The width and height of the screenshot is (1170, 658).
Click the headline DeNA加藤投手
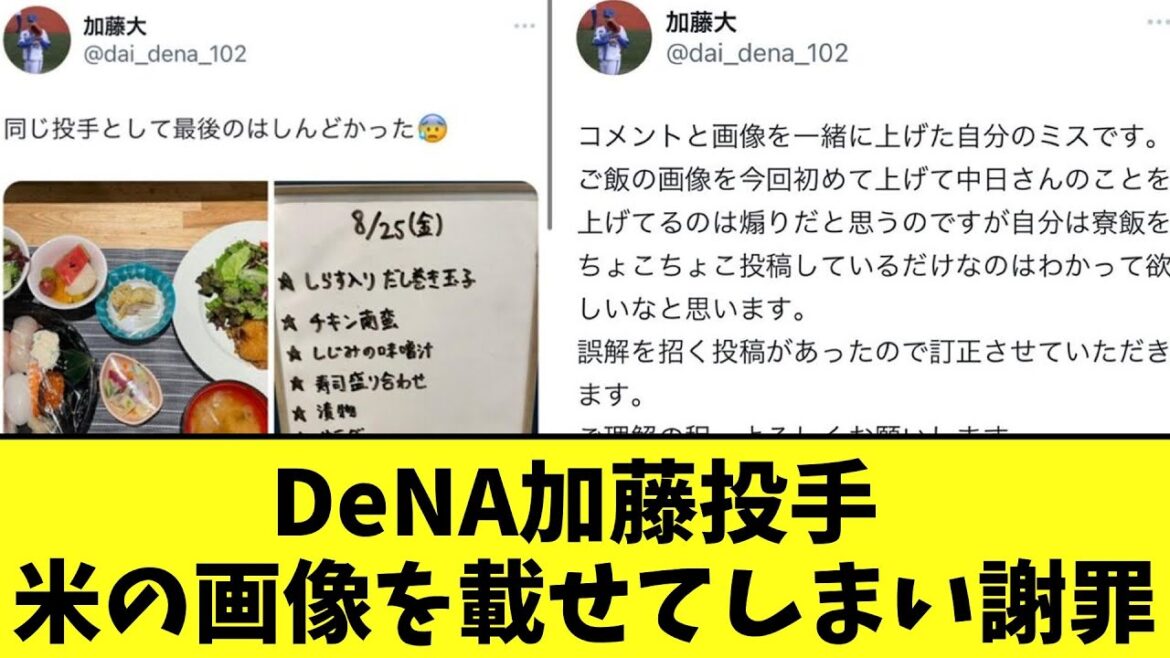575,497
